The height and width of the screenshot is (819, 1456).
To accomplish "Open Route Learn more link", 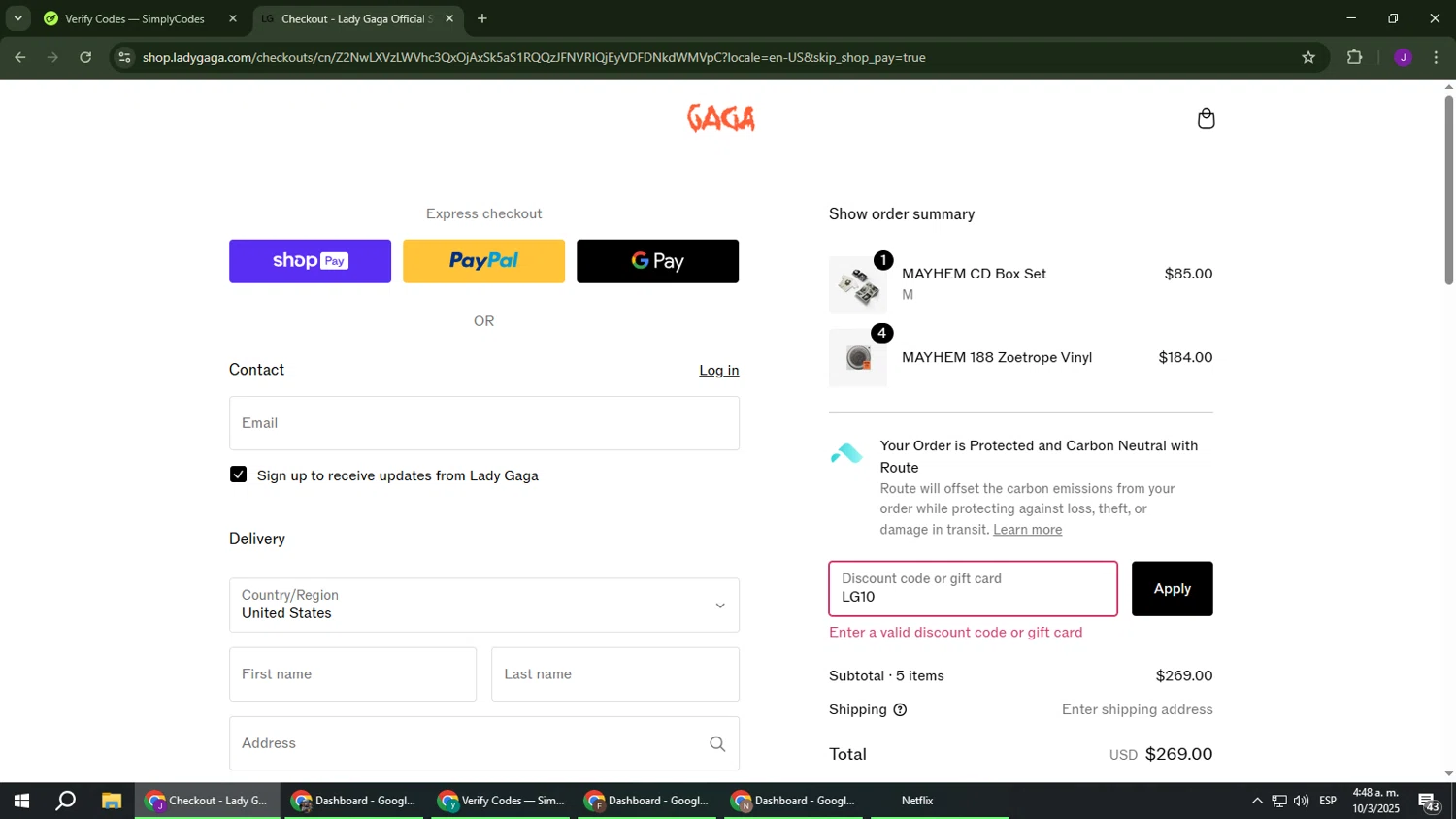I will tap(1027, 530).
